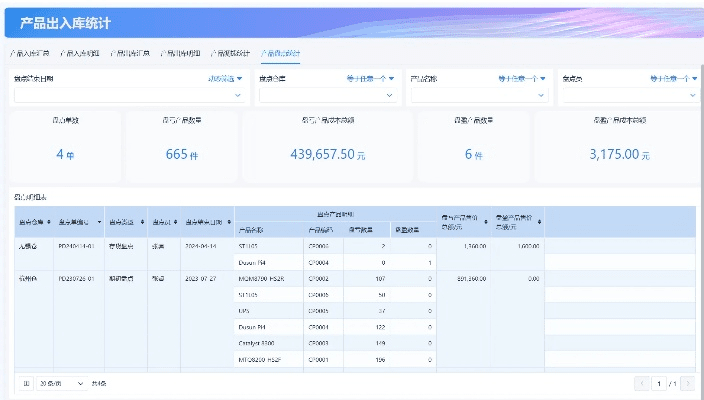
Task: Go to the previous page with the left arrow
Action: coord(642,383)
